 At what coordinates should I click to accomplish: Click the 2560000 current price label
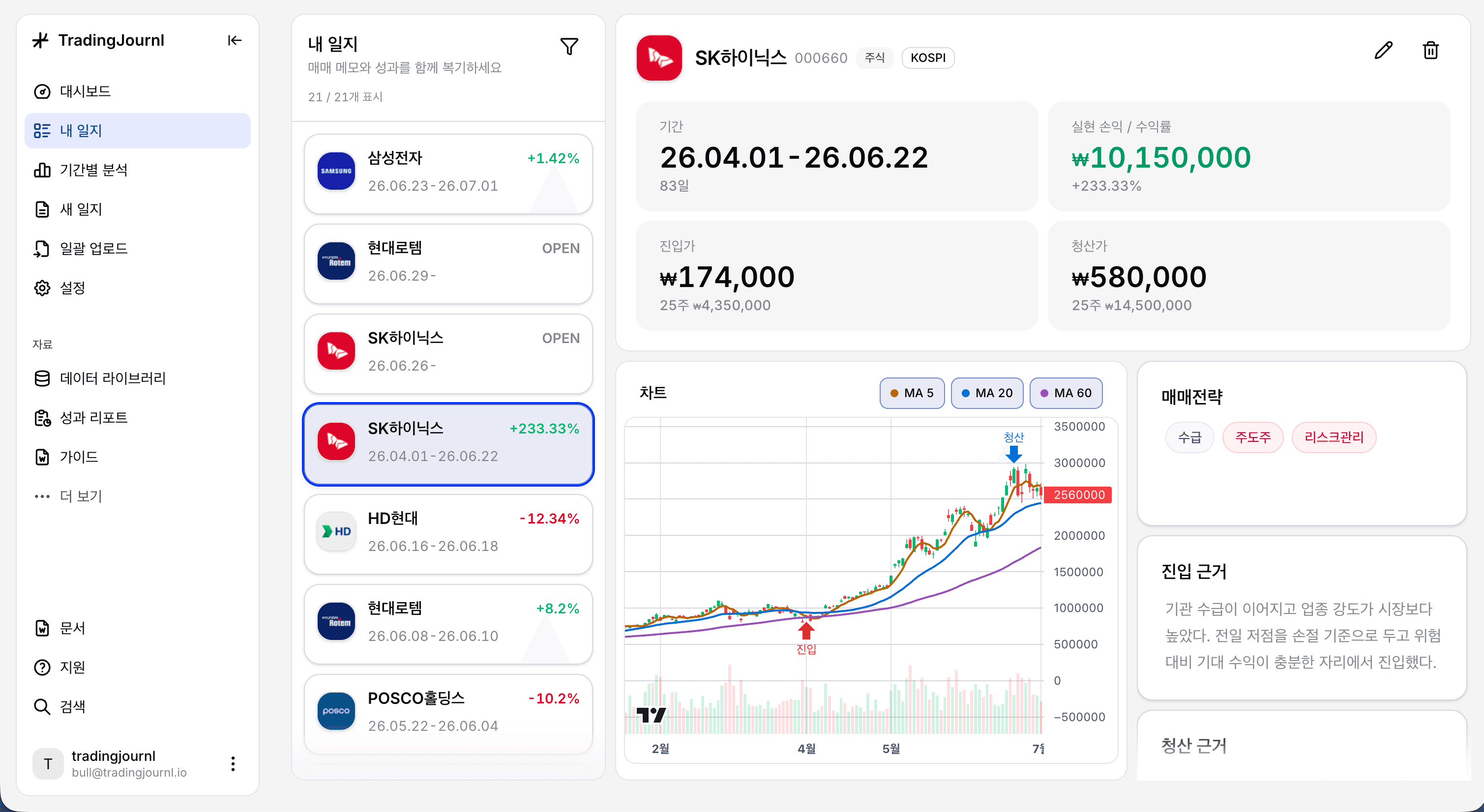click(1078, 494)
